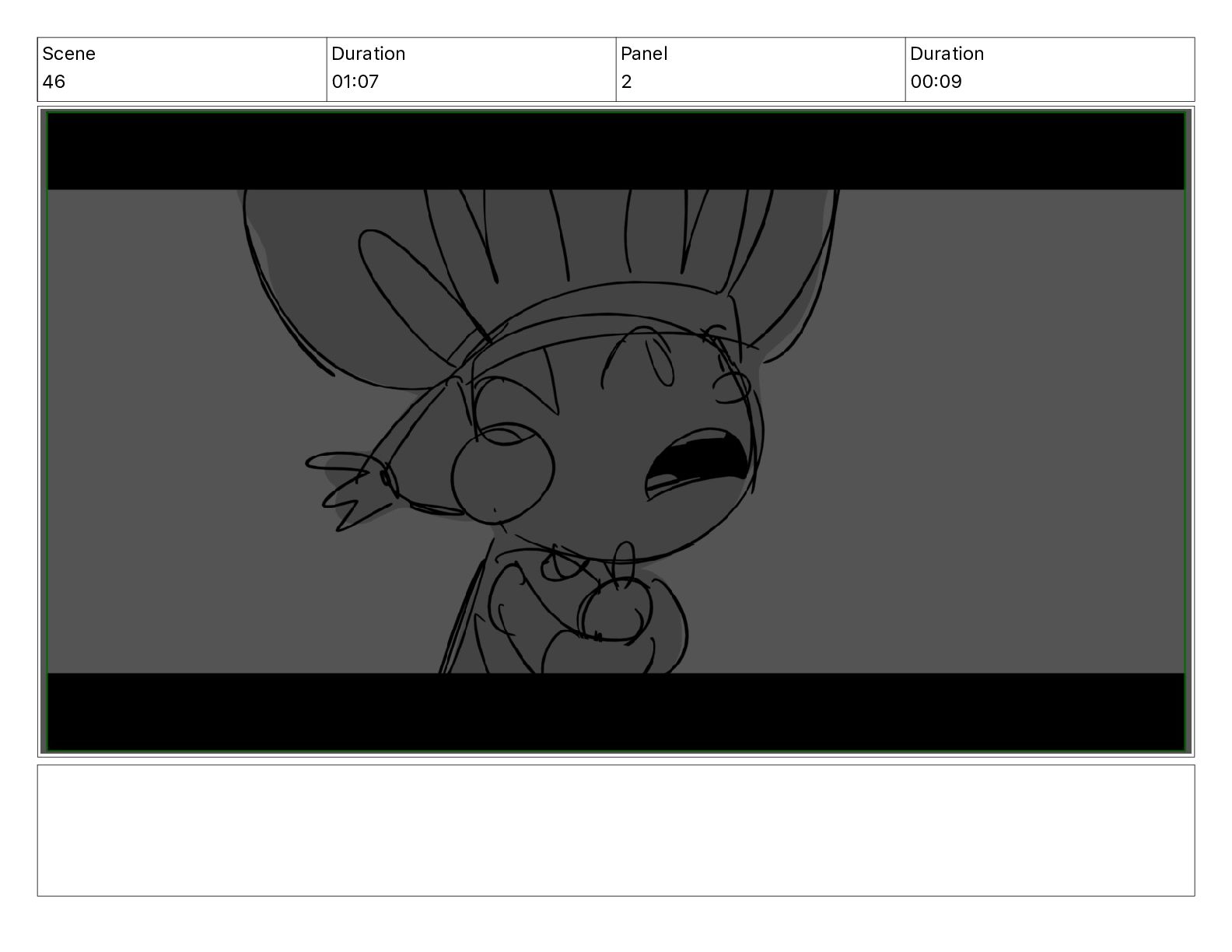Select the scene duration value 01:07
The image size is (1232, 952).
(x=355, y=82)
